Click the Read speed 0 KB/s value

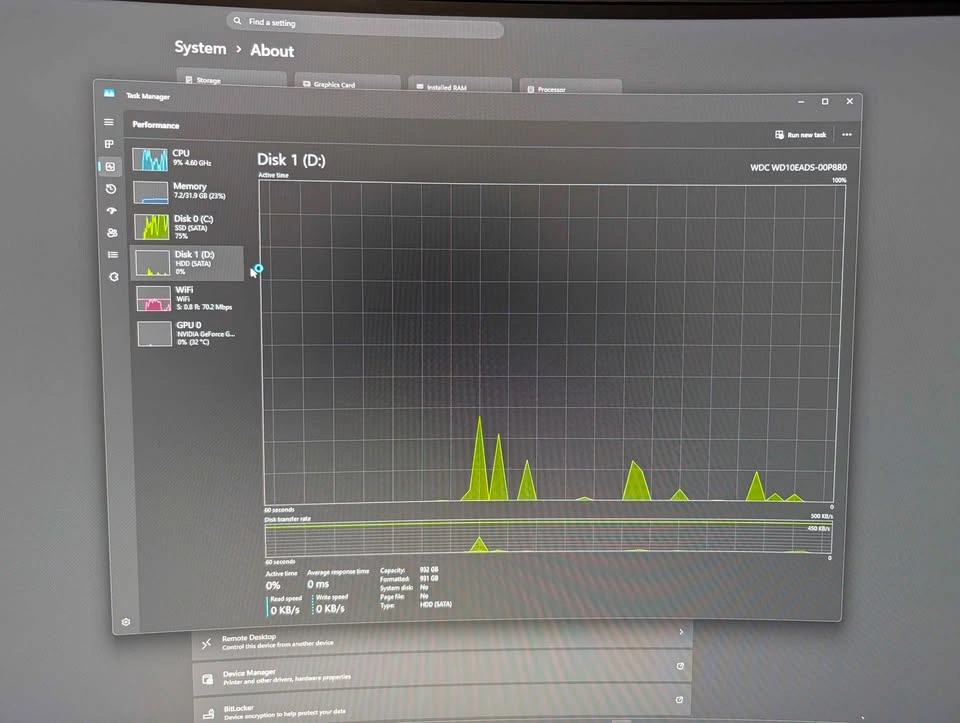(285, 610)
